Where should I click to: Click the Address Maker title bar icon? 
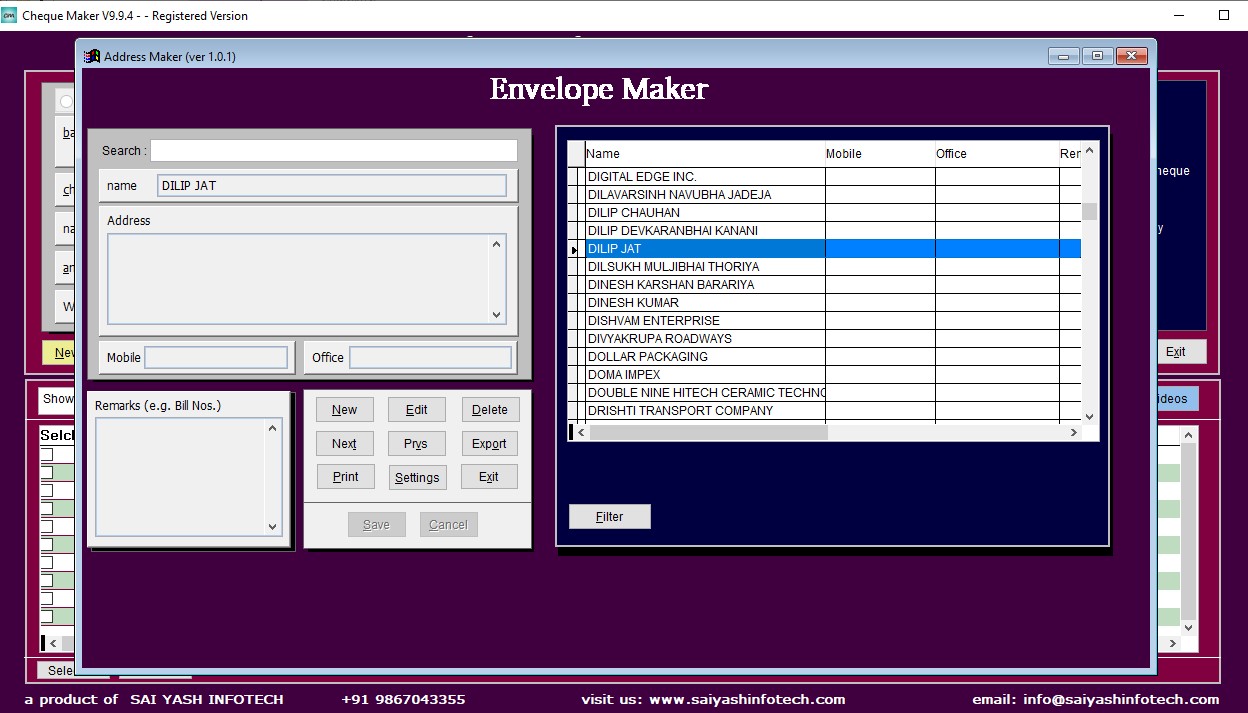[x=92, y=56]
